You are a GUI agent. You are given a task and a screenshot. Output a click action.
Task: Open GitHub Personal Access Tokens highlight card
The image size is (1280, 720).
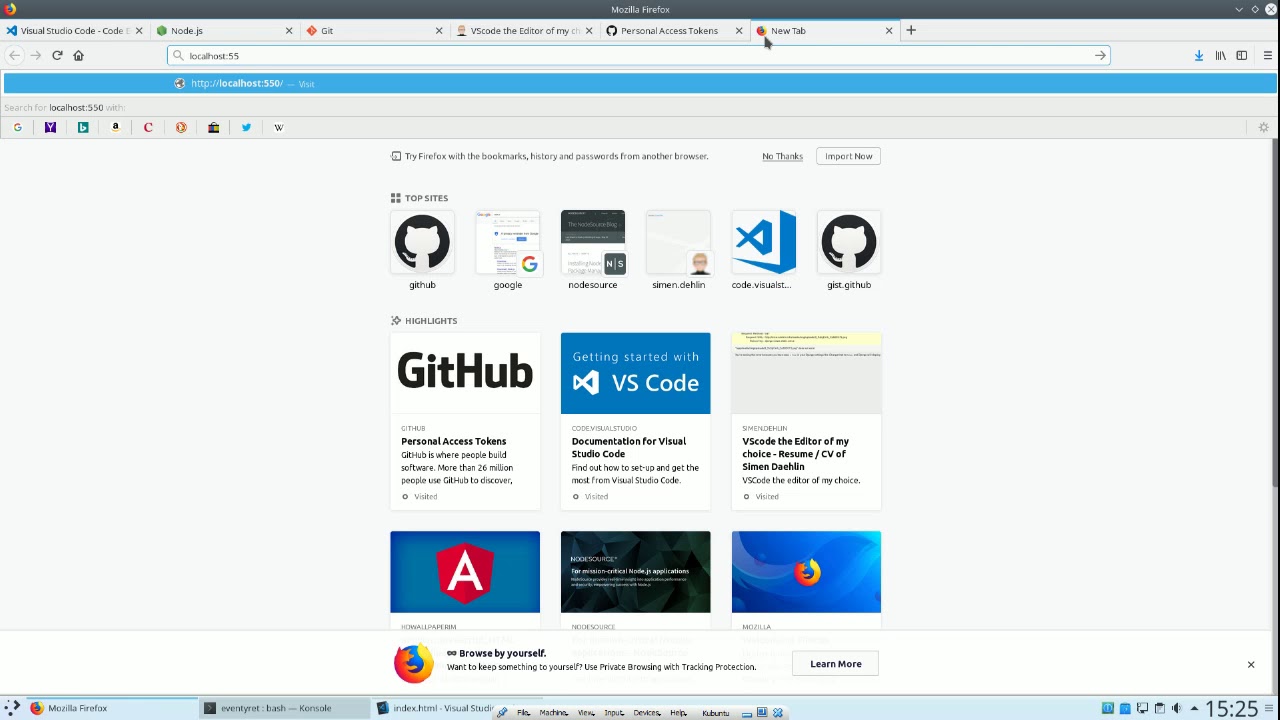point(465,421)
